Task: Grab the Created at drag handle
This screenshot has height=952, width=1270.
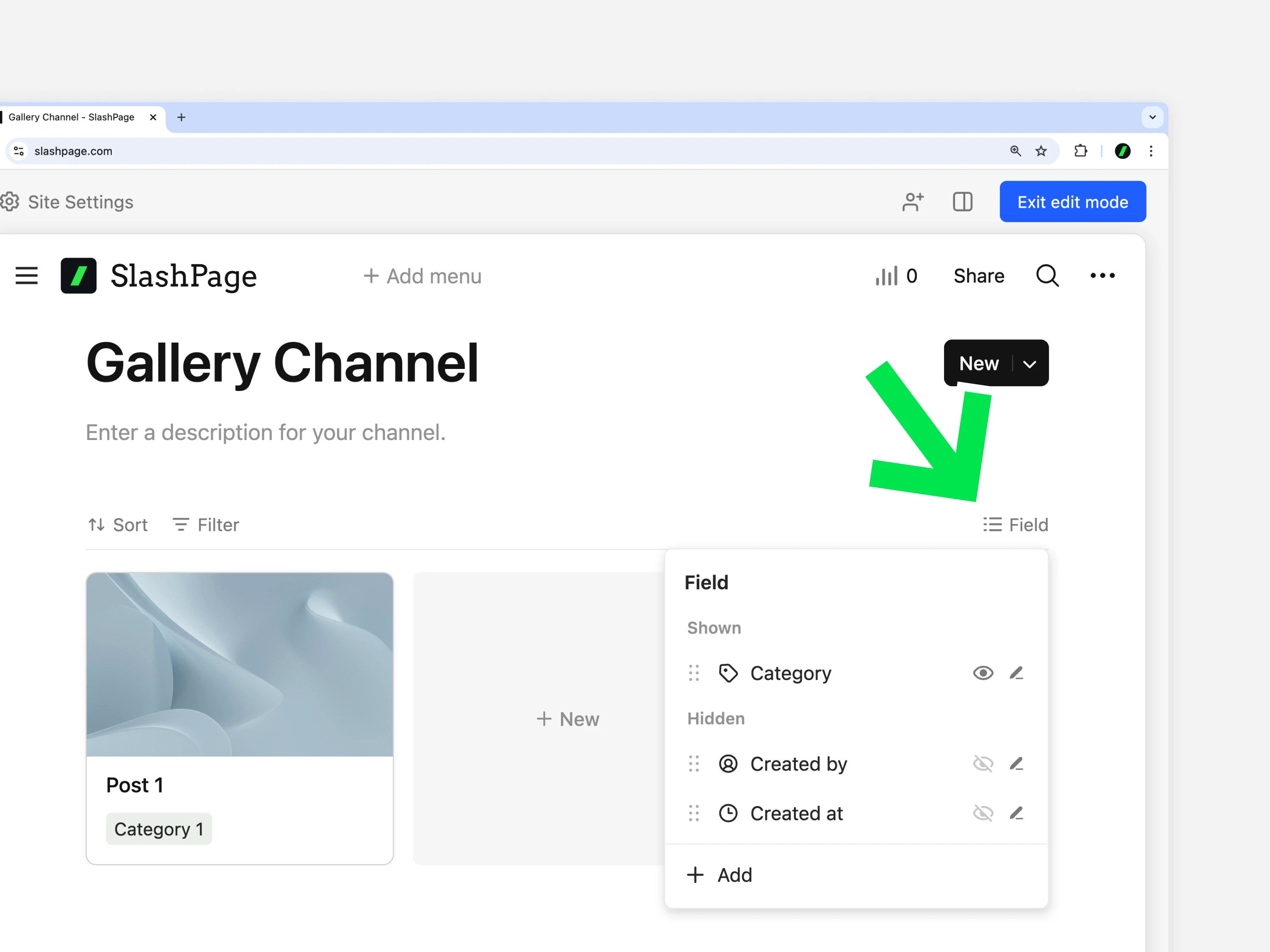Action: [694, 813]
